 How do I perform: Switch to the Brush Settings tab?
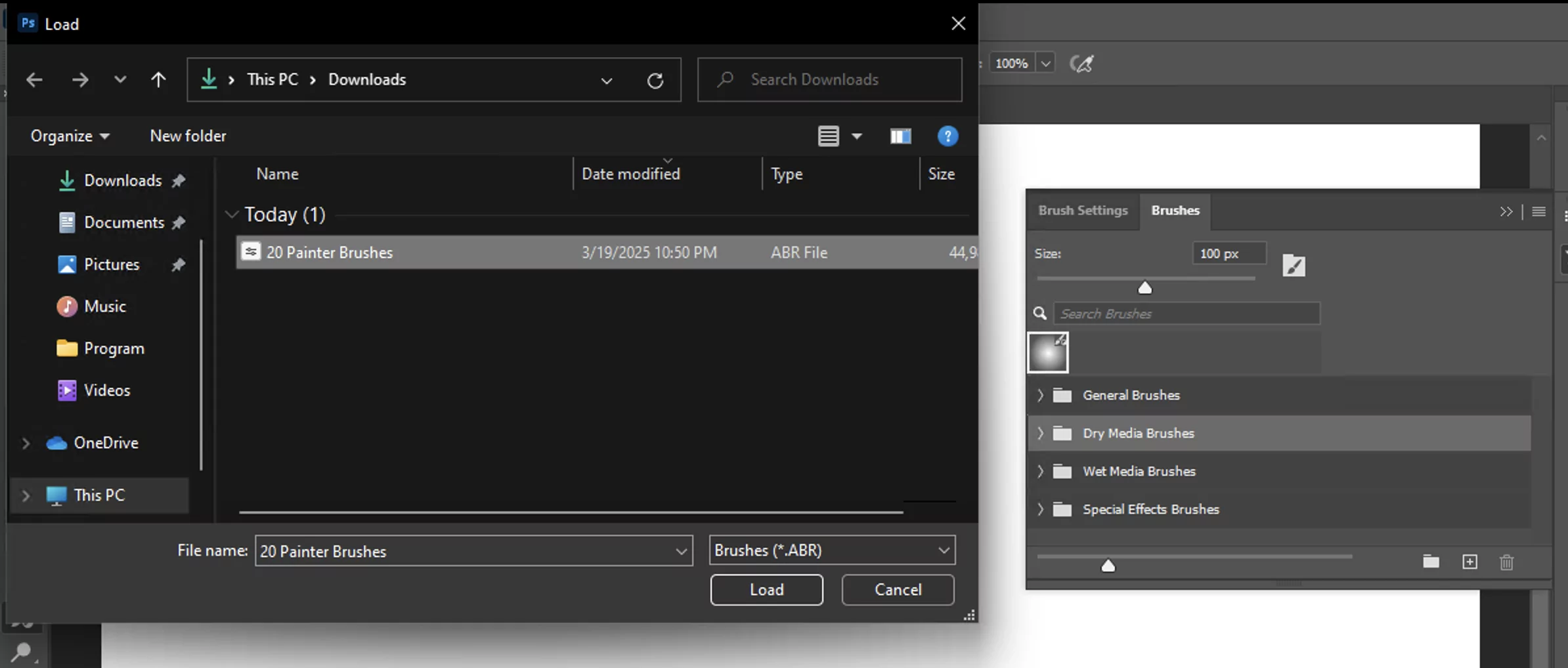(1082, 211)
